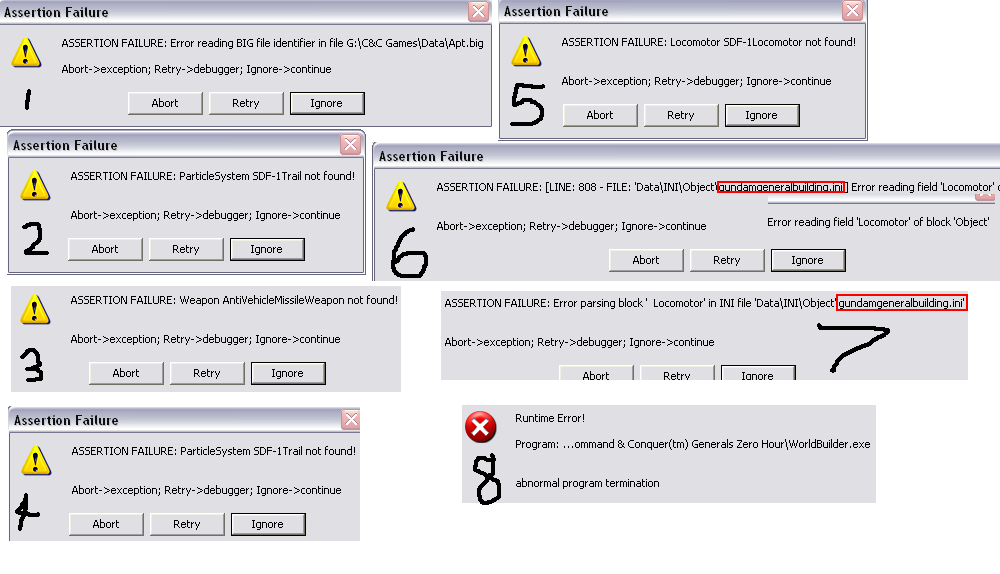The height and width of the screenshot is (574, 1000).
Task: Abort the LINE 808 Locomotor field error
Action: pos(646,260)
